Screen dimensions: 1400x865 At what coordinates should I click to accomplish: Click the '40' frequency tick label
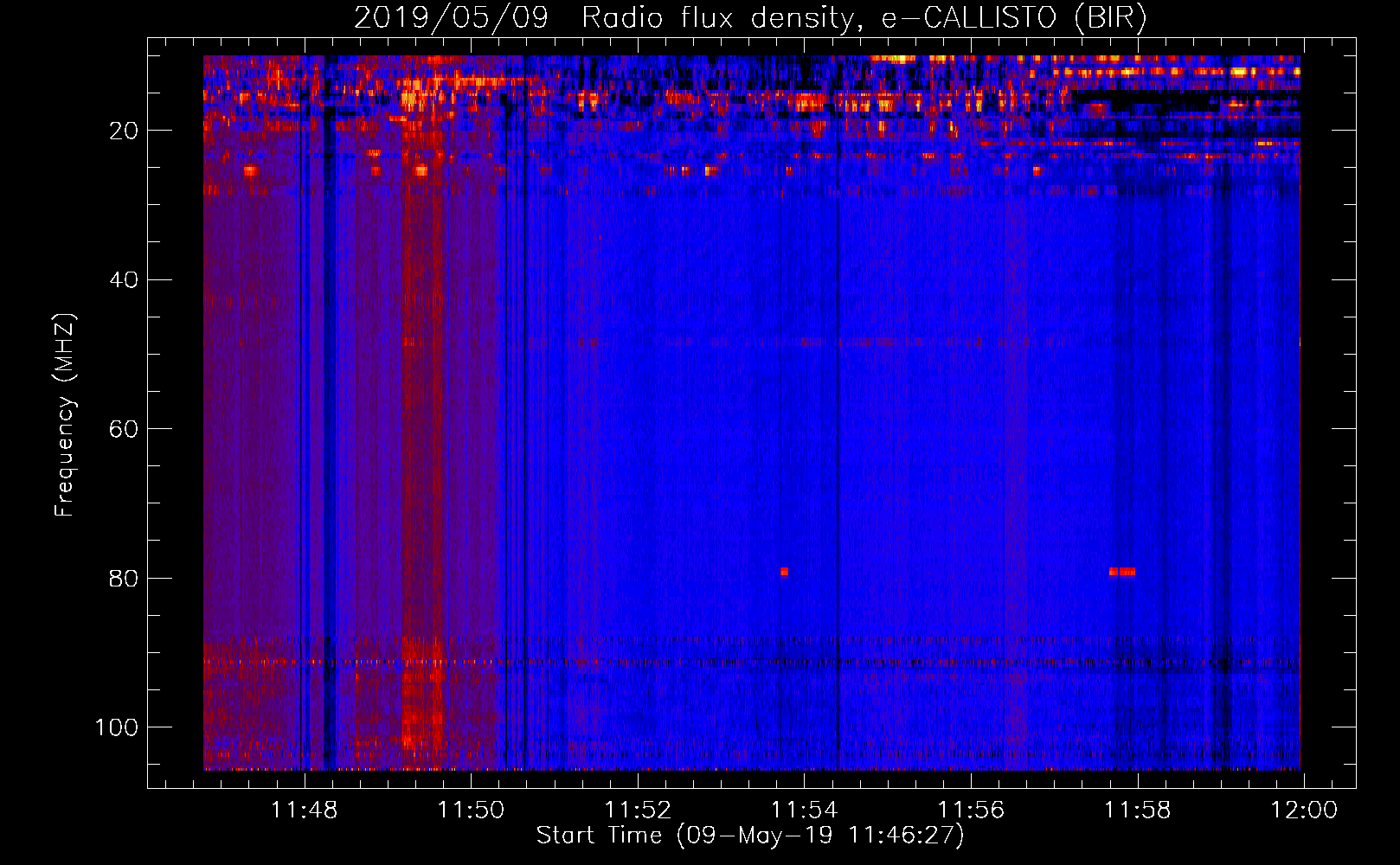pos(125,280)
